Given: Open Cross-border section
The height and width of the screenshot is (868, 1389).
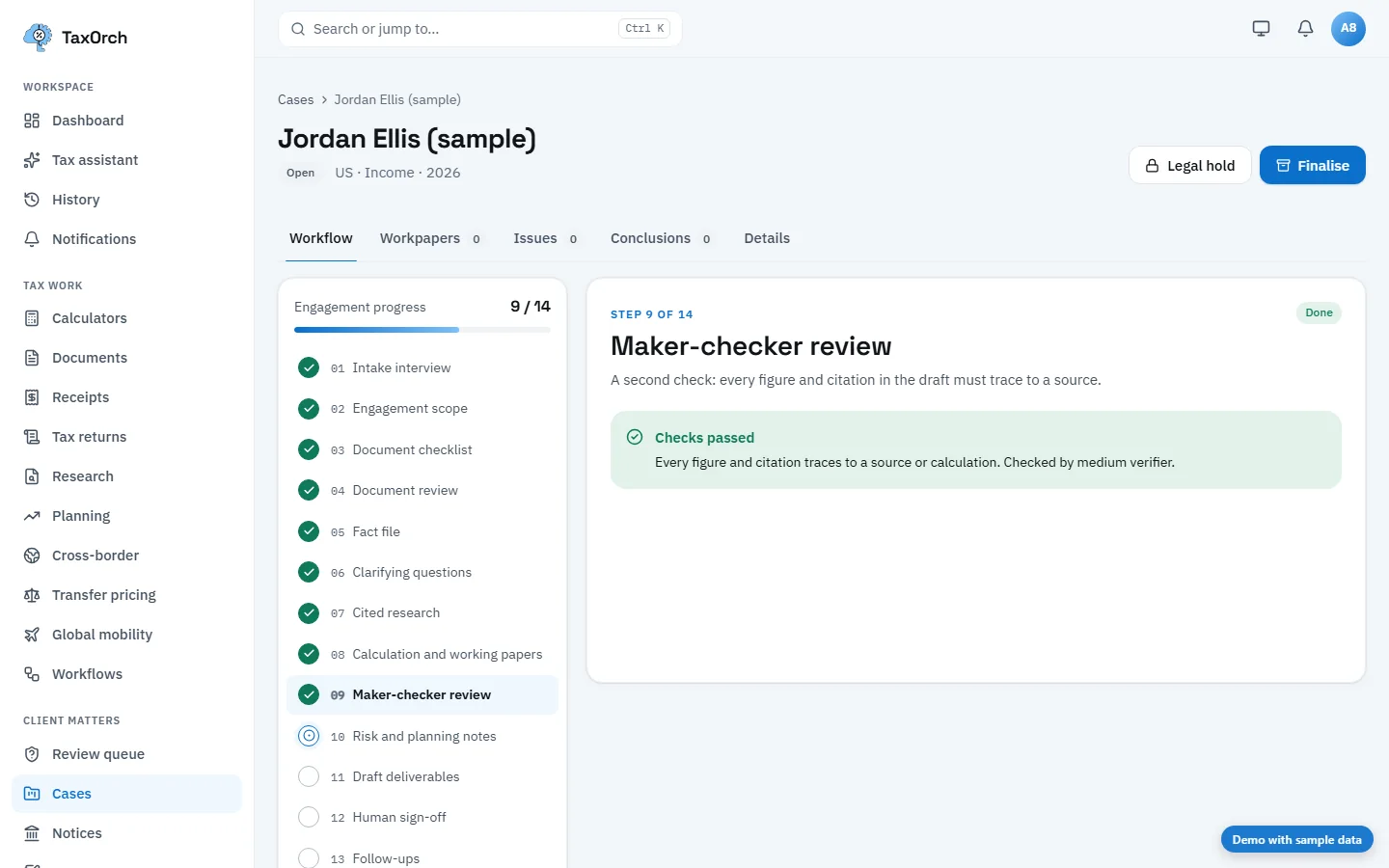Looking at the screenshot, I should 126,556.
